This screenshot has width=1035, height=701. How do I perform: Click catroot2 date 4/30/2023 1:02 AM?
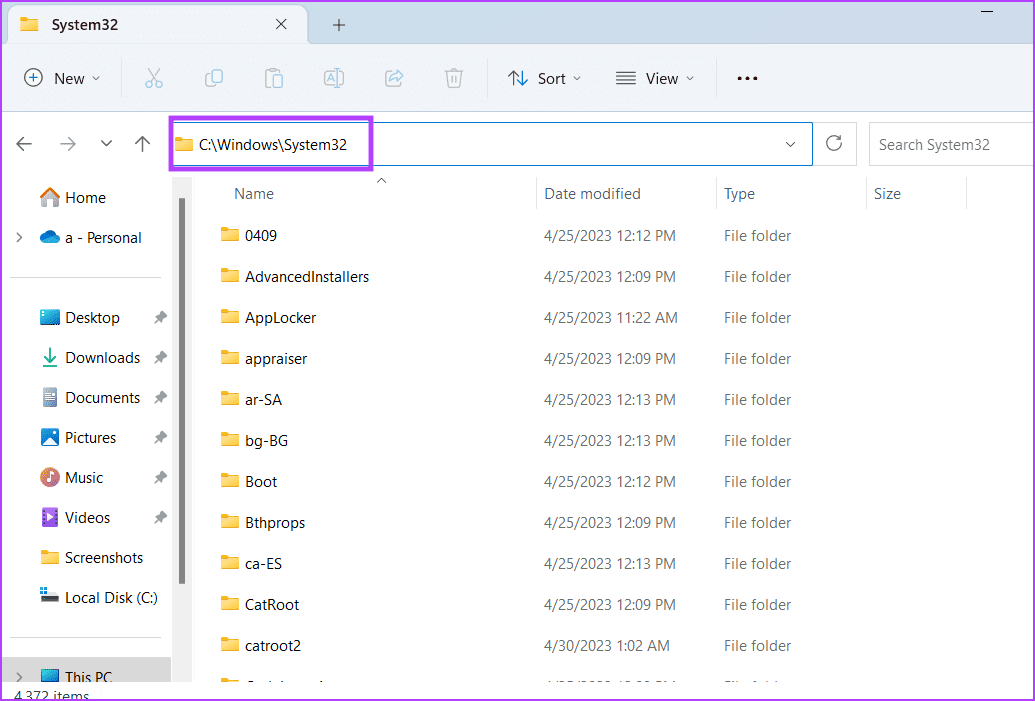(x=607, y=646)
